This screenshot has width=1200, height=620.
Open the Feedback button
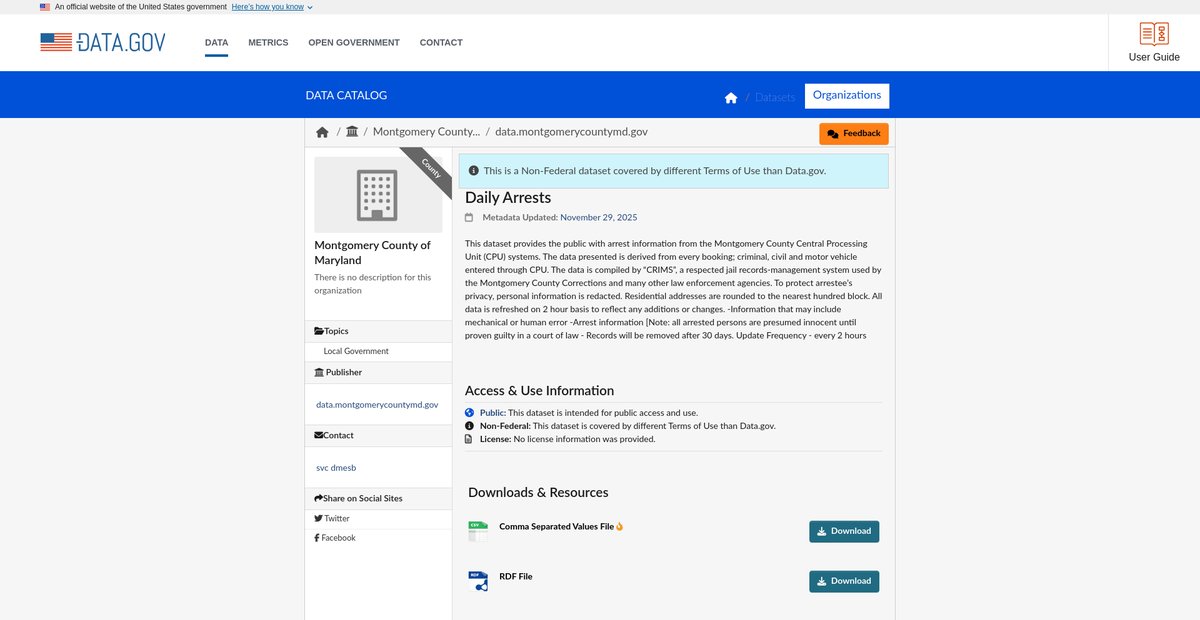853,133
